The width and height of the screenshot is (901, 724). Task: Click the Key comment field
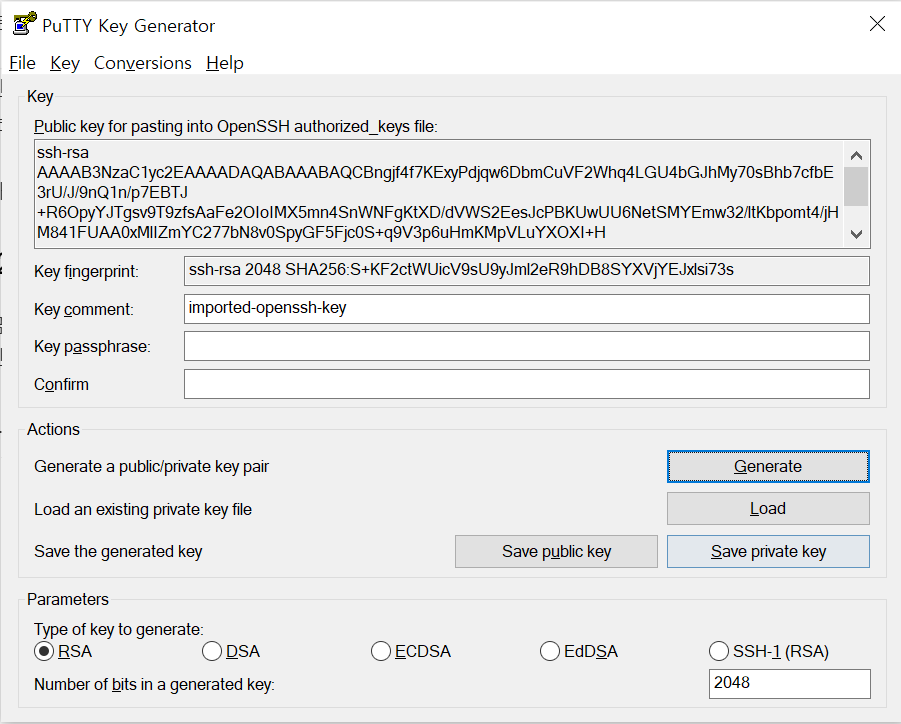(526, 309)
